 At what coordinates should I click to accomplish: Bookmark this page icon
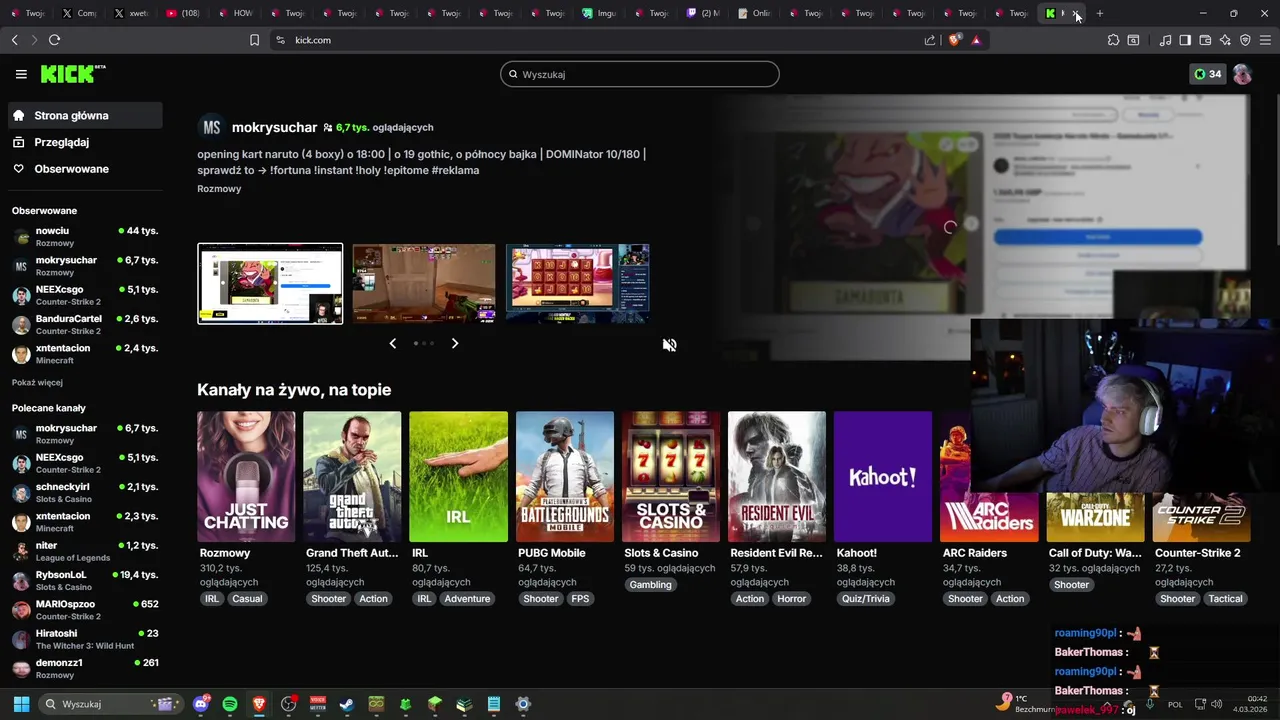(x=254, y=40)
